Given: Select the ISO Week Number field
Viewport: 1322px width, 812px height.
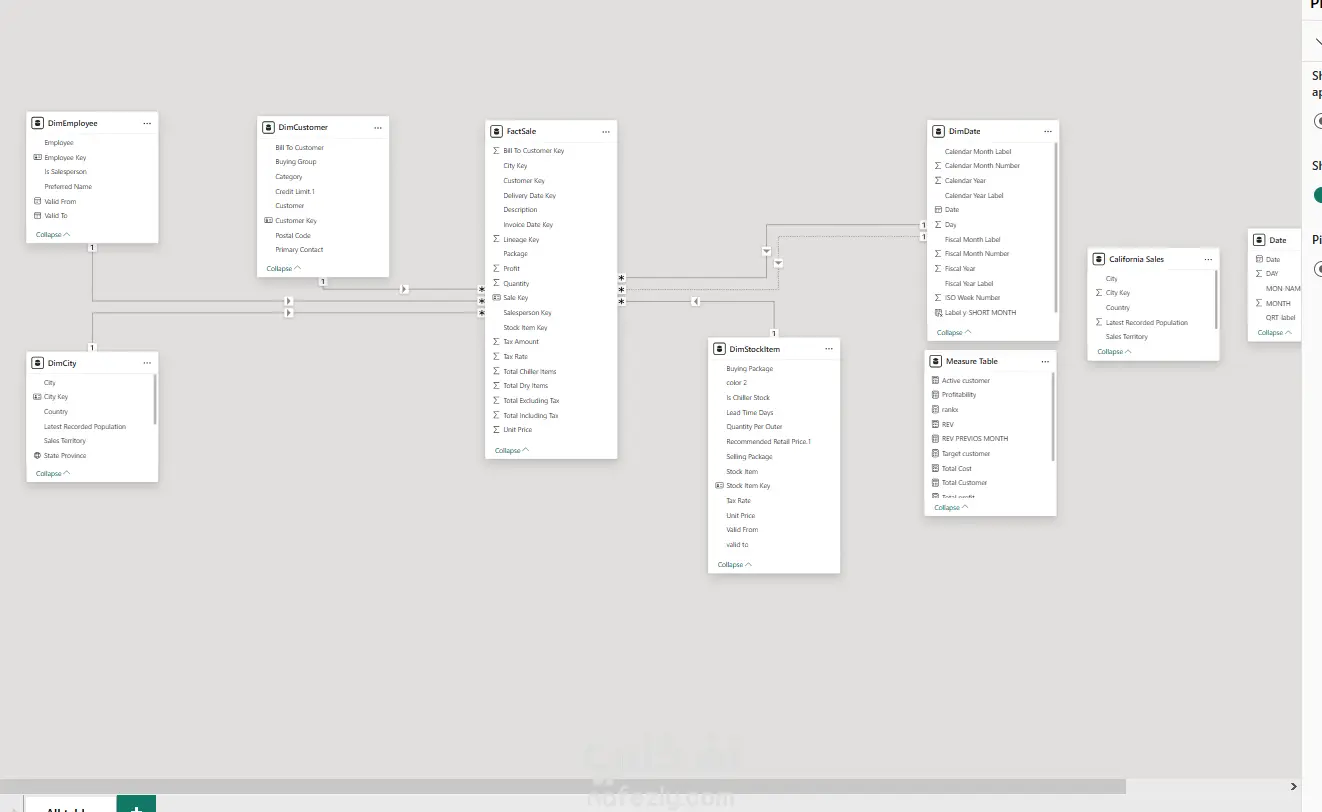Looking at the screenshot, I should point(973,297).
